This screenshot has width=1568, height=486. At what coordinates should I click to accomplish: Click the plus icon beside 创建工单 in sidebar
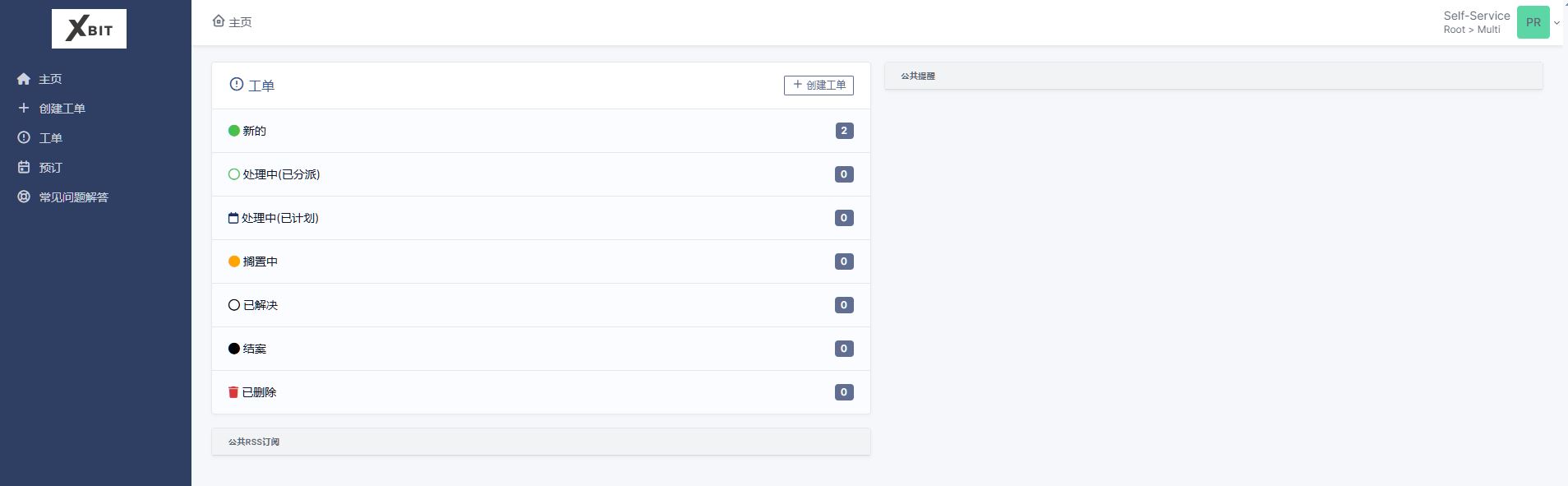tap(24, 108)
